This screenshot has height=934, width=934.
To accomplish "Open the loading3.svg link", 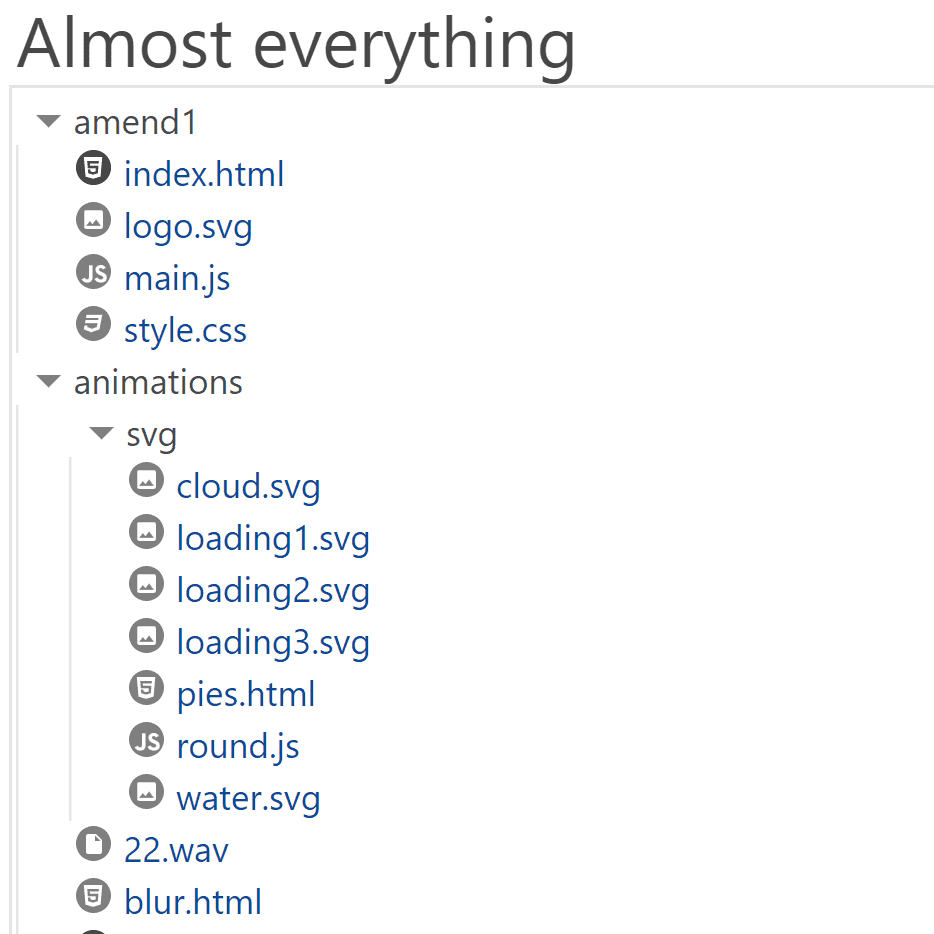I will 273,642.
